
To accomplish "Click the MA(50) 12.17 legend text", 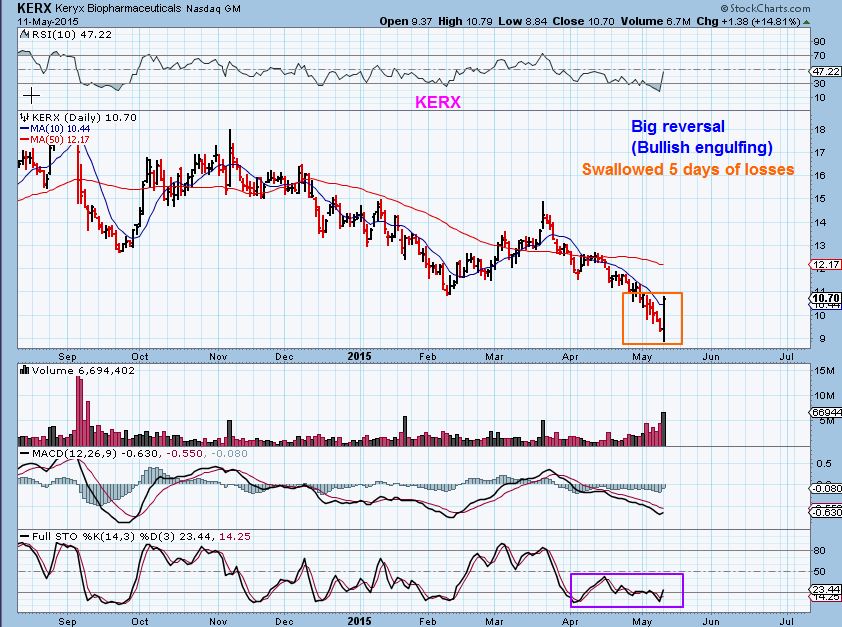I will tap(60, 140).
